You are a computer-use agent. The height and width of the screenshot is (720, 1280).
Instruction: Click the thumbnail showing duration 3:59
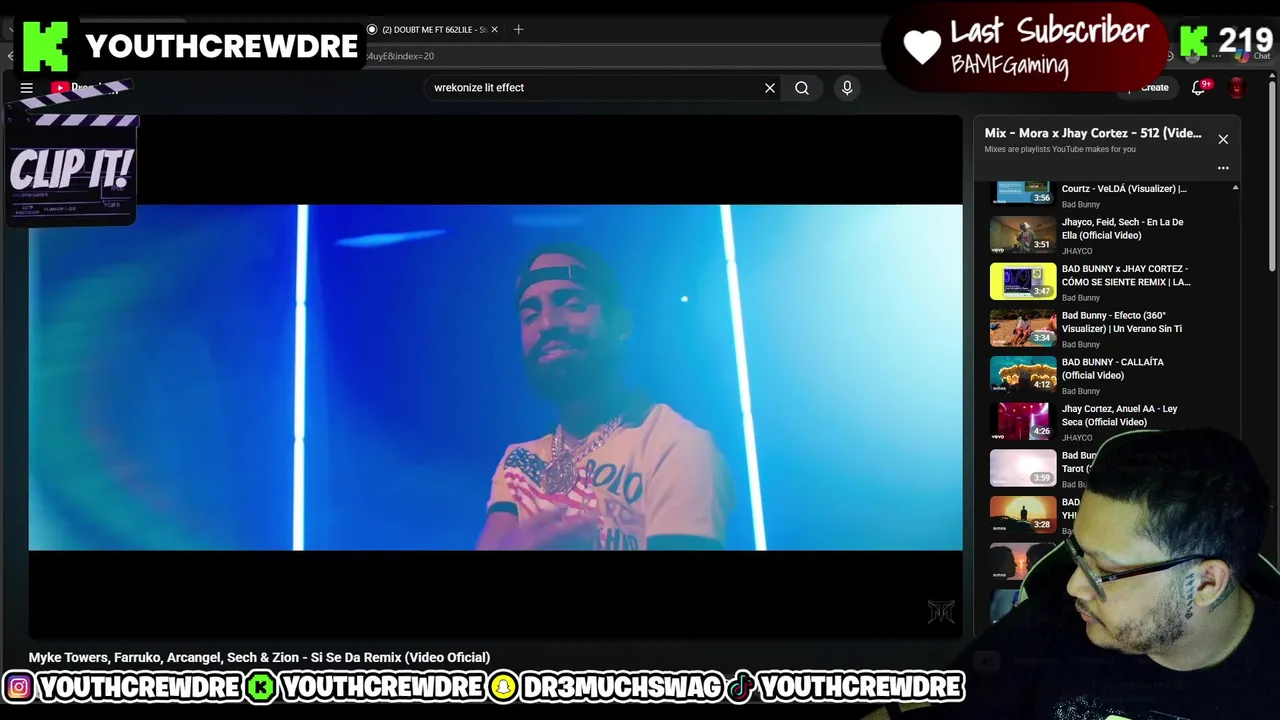coord(1023,468)
